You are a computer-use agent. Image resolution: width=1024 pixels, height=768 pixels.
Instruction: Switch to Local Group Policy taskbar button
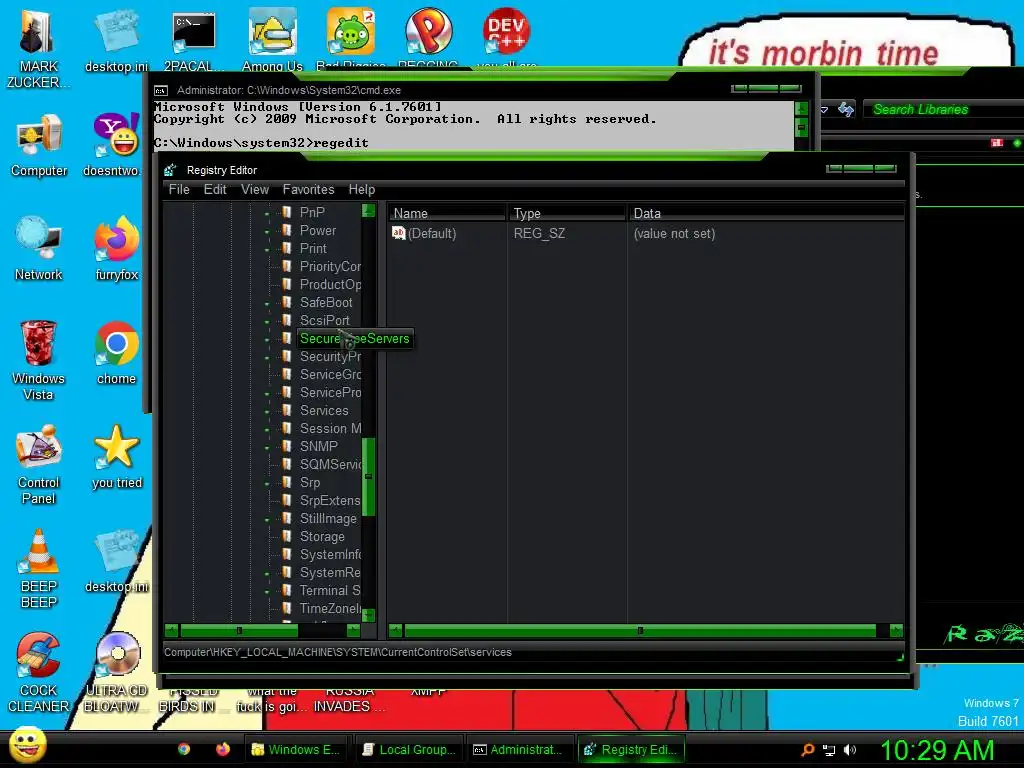410,749
